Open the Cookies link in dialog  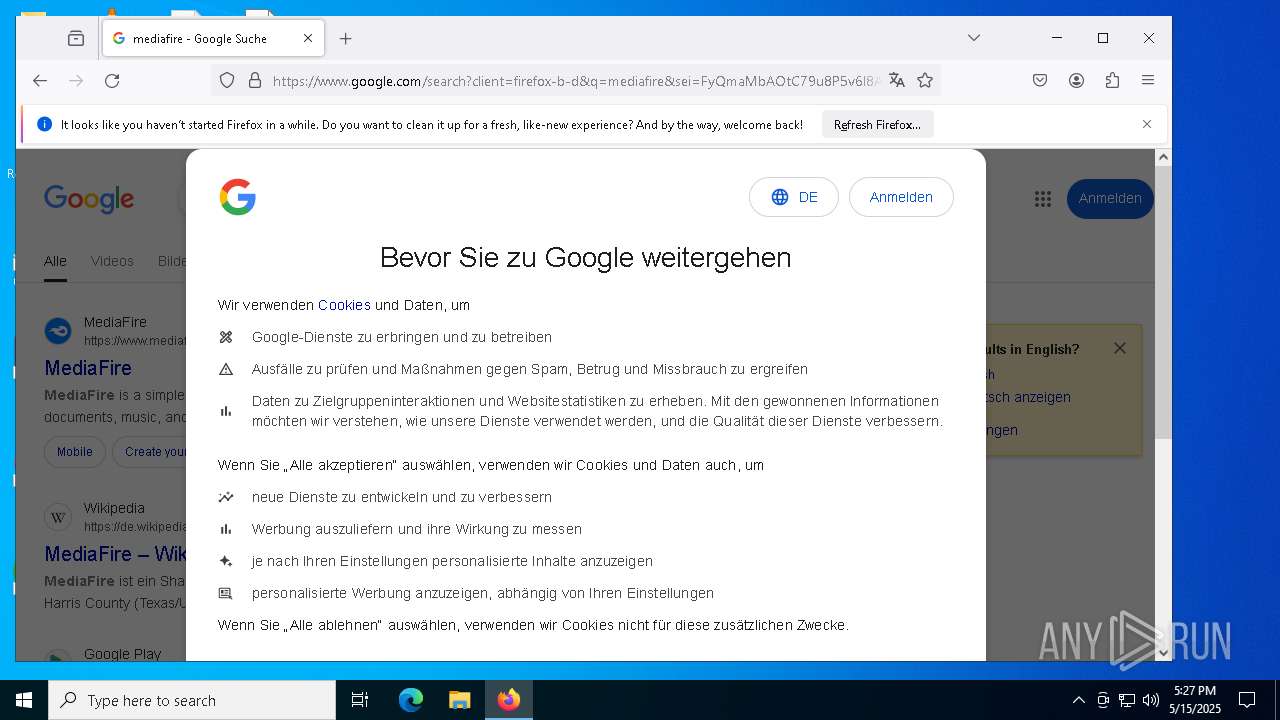pyautogui.click(x=344, y=305)
